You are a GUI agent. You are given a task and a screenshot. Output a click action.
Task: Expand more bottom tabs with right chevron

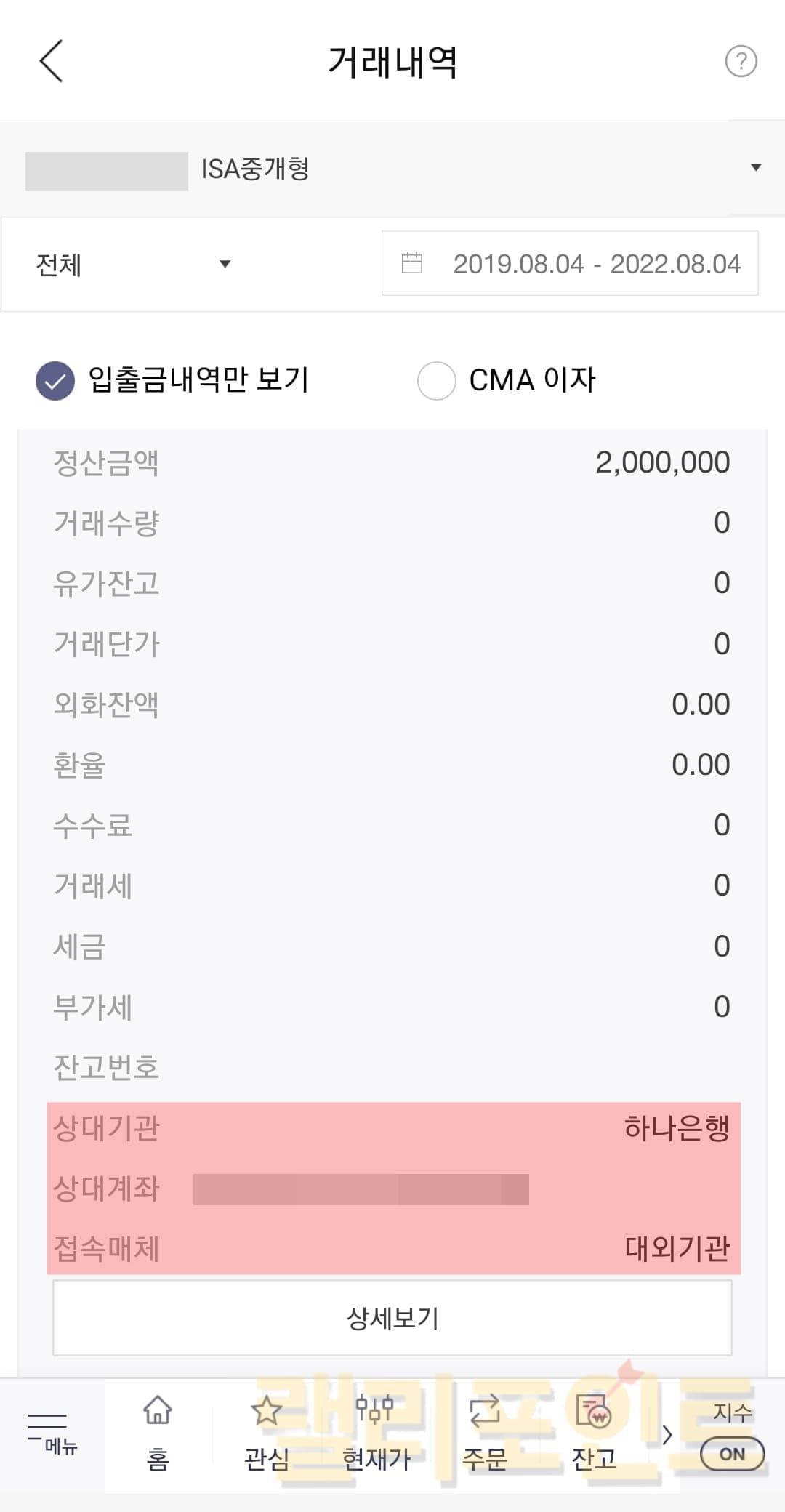coord(667,1435)
